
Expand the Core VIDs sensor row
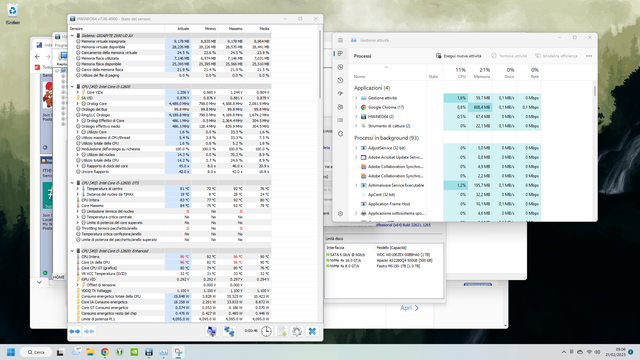(78, 92)
